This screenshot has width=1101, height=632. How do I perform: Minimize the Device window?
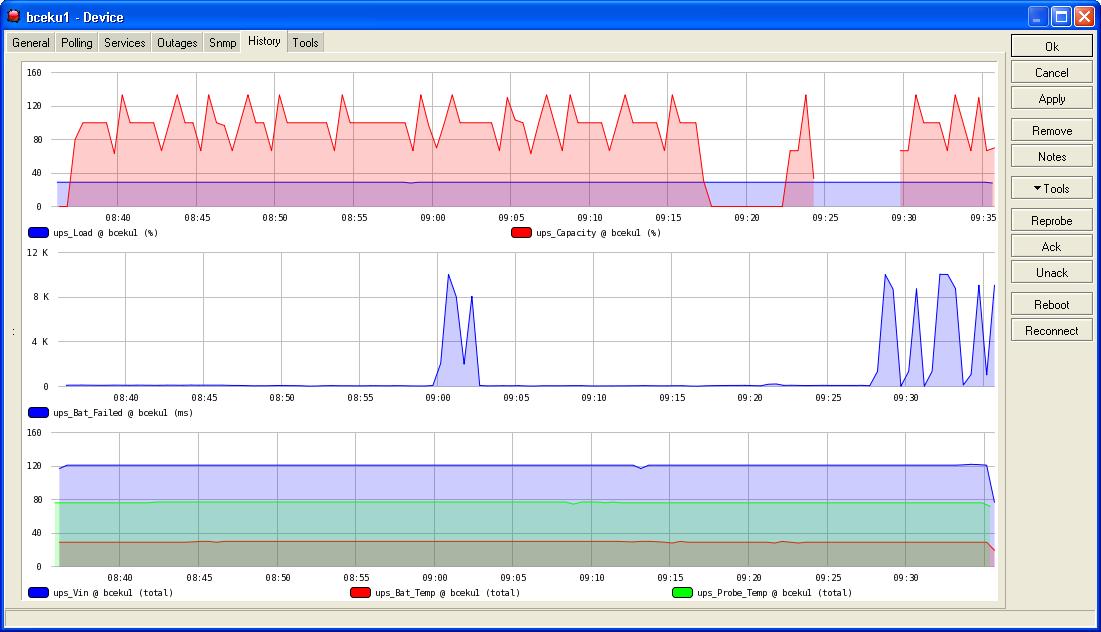click(1038, 16)
